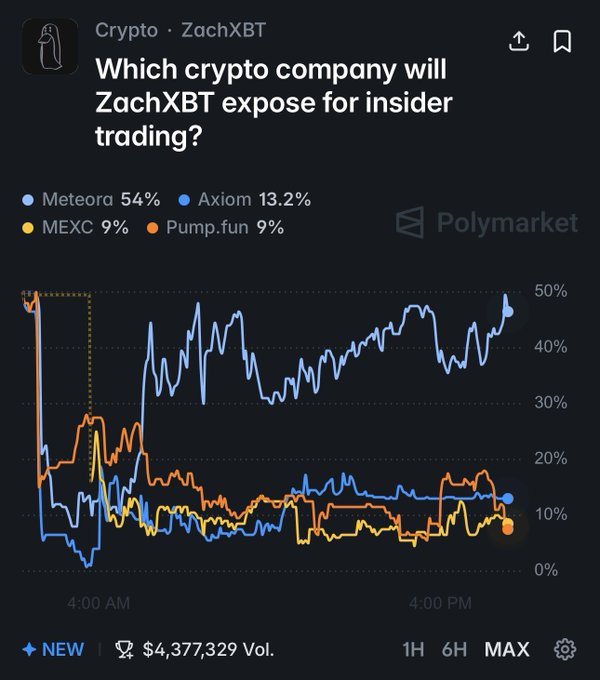This screenshot has height=680, width=600.
Task: Tap the Pump.fun orange endpoint dot
Action: tap(508, 528)
